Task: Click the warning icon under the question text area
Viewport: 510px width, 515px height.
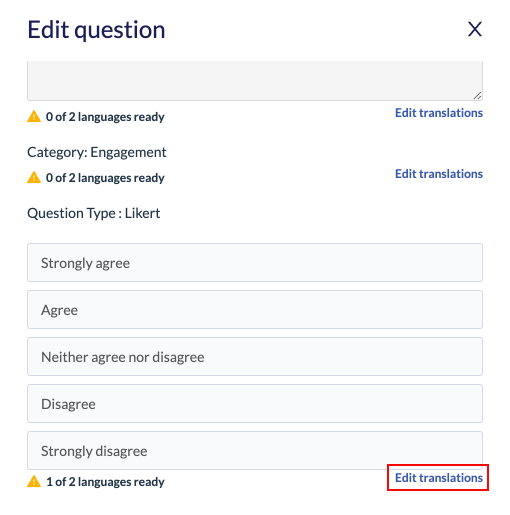Action: pos(34,117)
